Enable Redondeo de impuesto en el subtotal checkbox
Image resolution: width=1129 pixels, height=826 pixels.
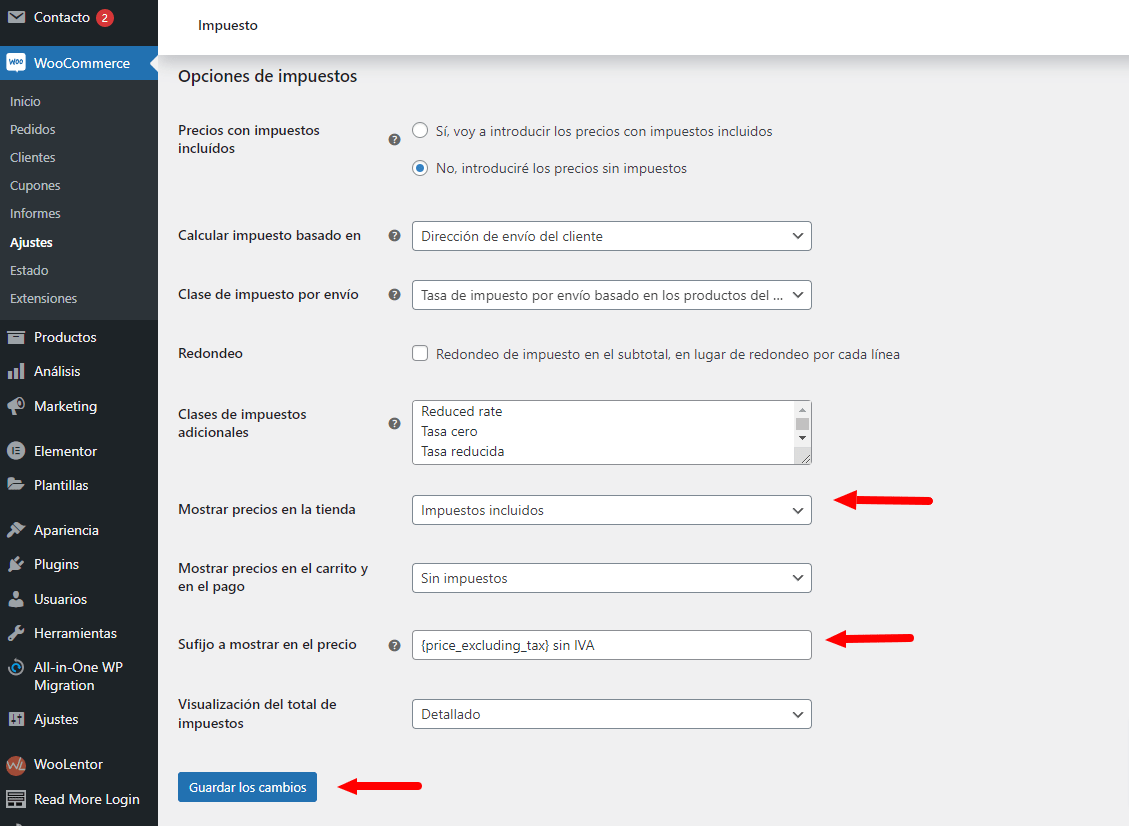[x=420, y=353]
